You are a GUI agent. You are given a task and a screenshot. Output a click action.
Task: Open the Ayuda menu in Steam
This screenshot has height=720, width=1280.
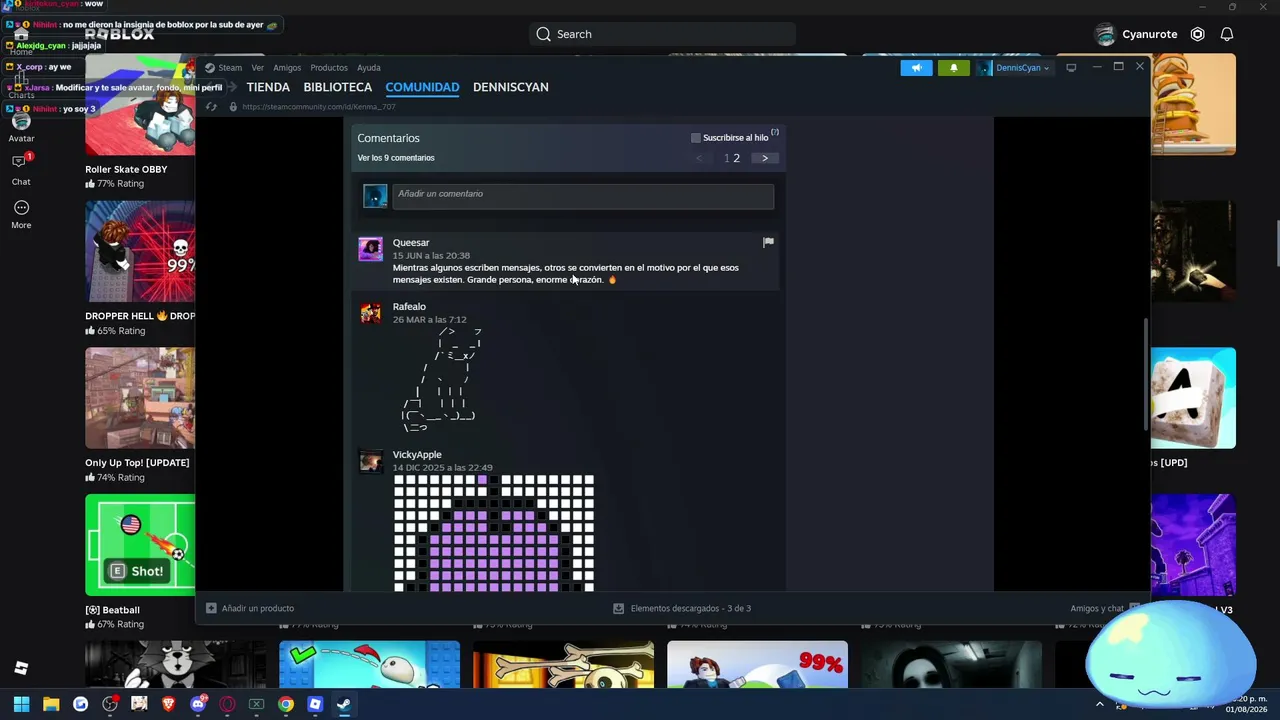(x=369, y=68)
